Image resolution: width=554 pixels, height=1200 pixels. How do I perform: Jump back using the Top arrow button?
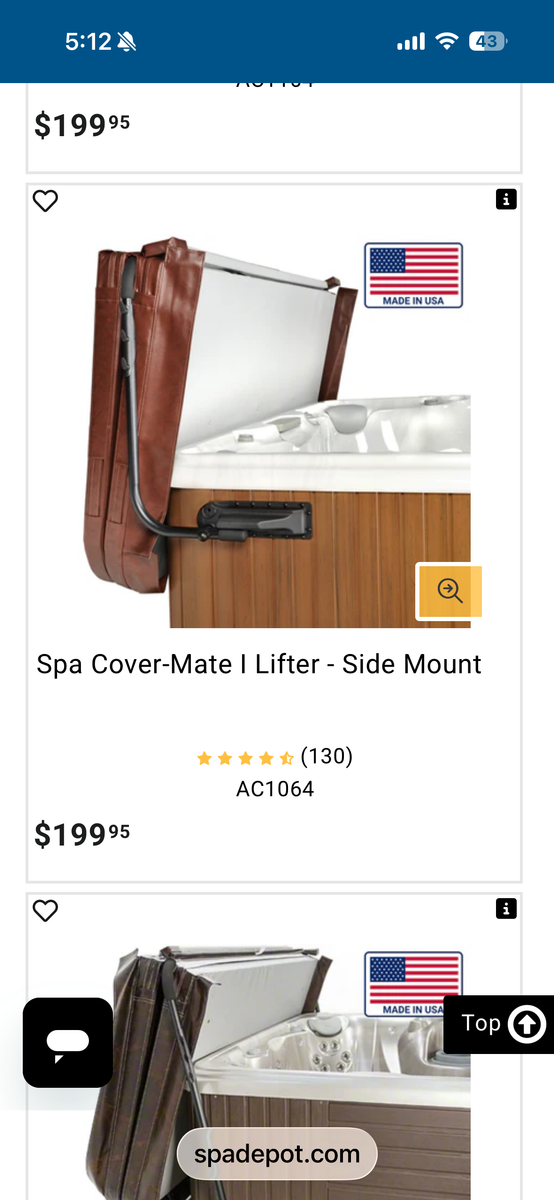[499, 1024]
